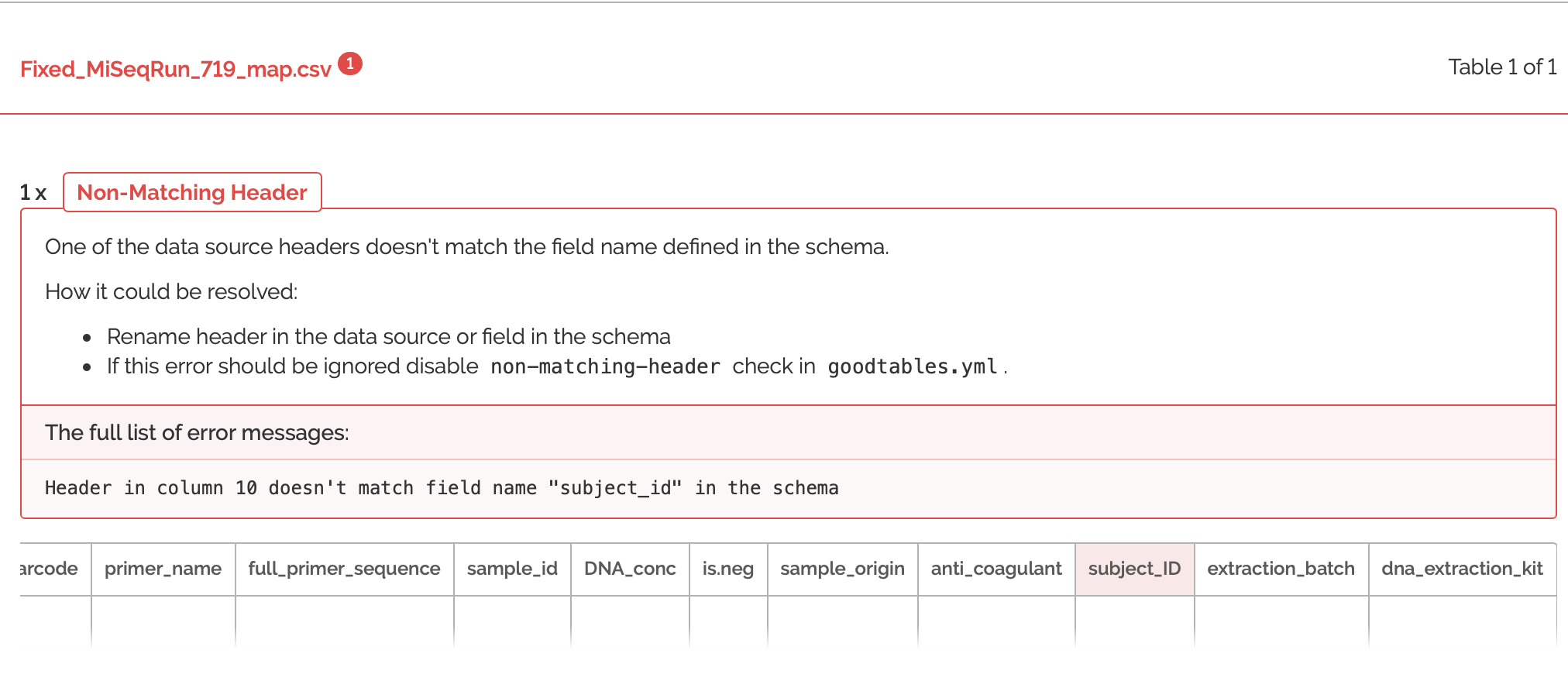Select the is.neg column header

pos(728,569)
